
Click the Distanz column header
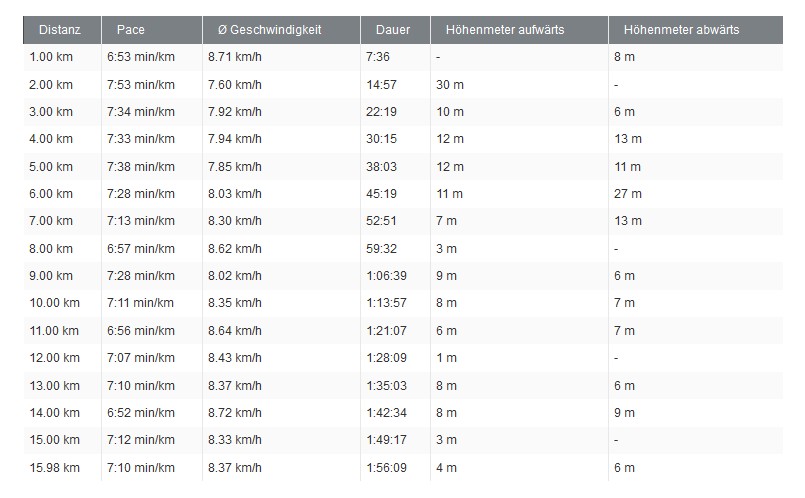coord(60,30)
